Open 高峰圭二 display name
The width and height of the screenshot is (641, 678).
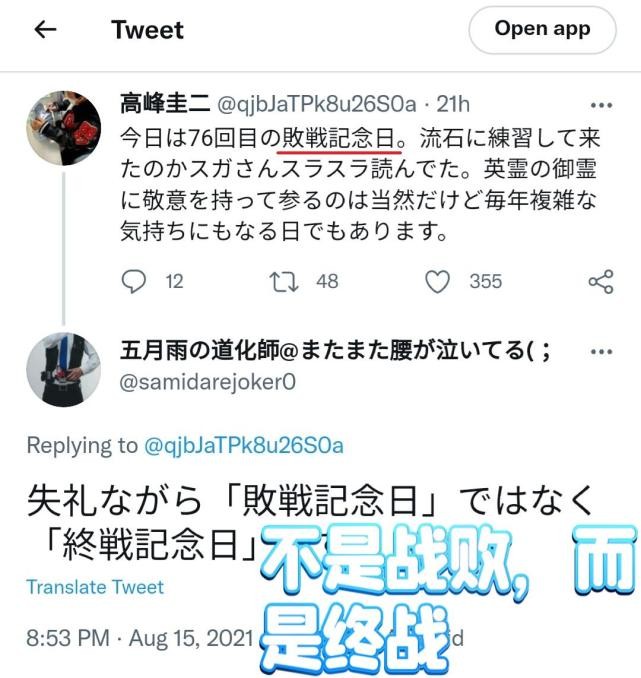click(165, 104)
